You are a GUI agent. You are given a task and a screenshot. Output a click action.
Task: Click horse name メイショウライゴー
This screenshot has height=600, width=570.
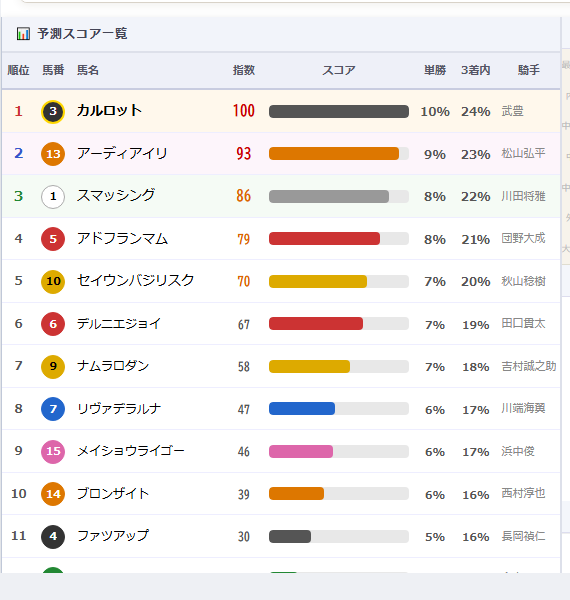coord(131,451)
